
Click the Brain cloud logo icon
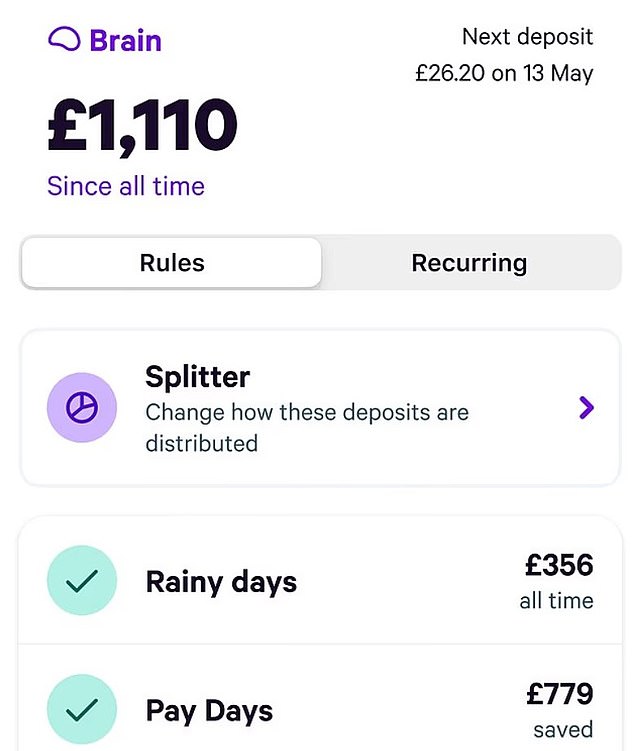coord(64,40)
